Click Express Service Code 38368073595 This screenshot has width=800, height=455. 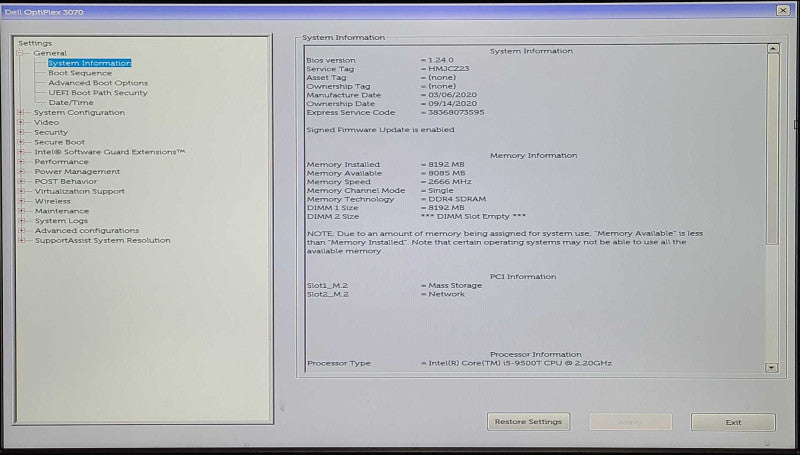coord(456,112)
